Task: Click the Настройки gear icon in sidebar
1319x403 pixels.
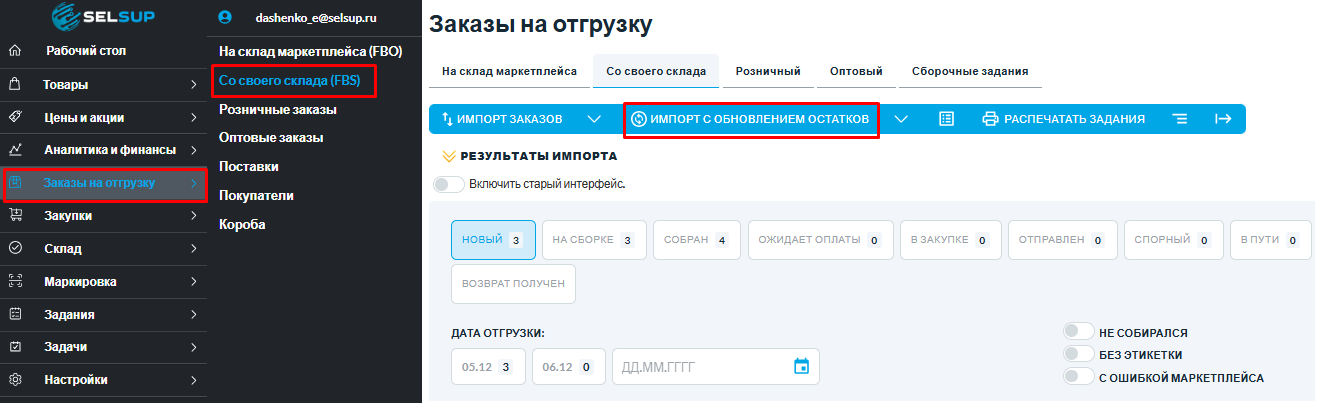Action: pyautogui.click(x=15, y=380)
